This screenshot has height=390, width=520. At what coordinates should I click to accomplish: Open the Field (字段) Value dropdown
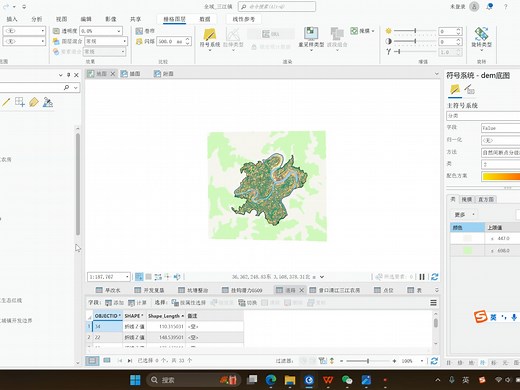[x=500, y=128]
